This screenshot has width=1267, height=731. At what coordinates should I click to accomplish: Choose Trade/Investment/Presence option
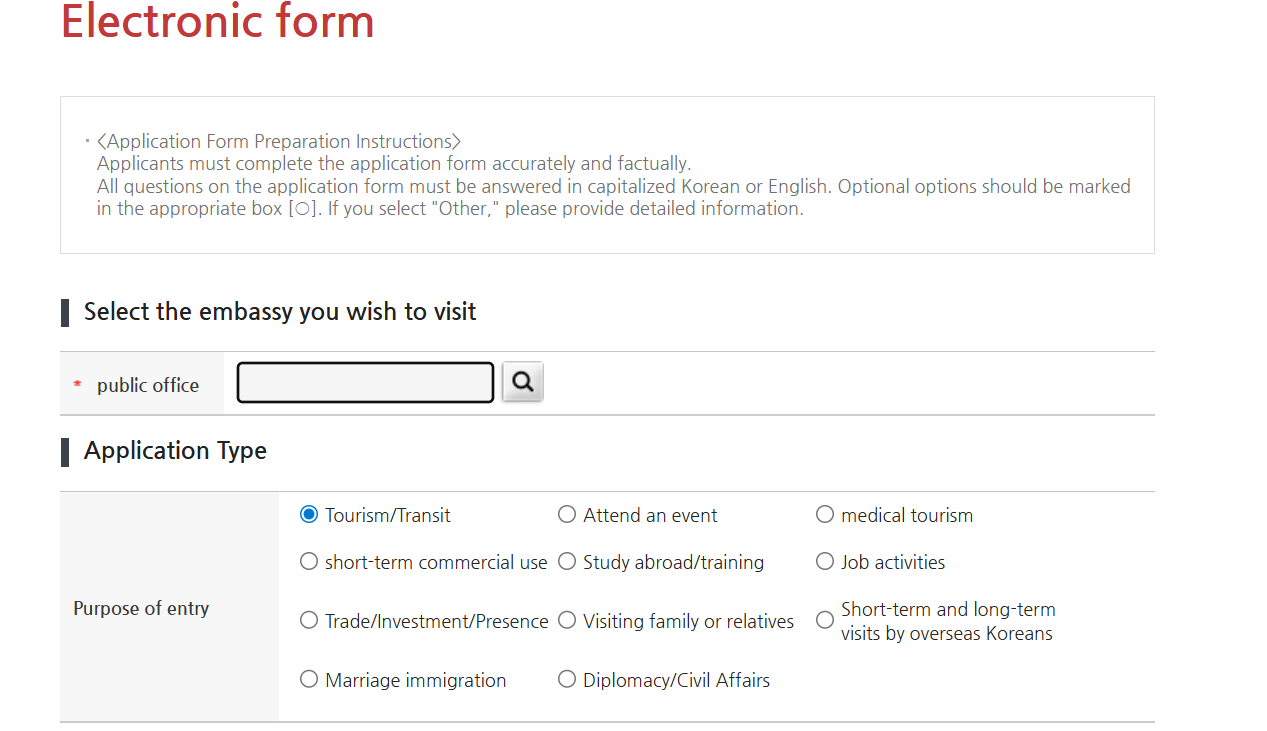(x=308, y=620)
